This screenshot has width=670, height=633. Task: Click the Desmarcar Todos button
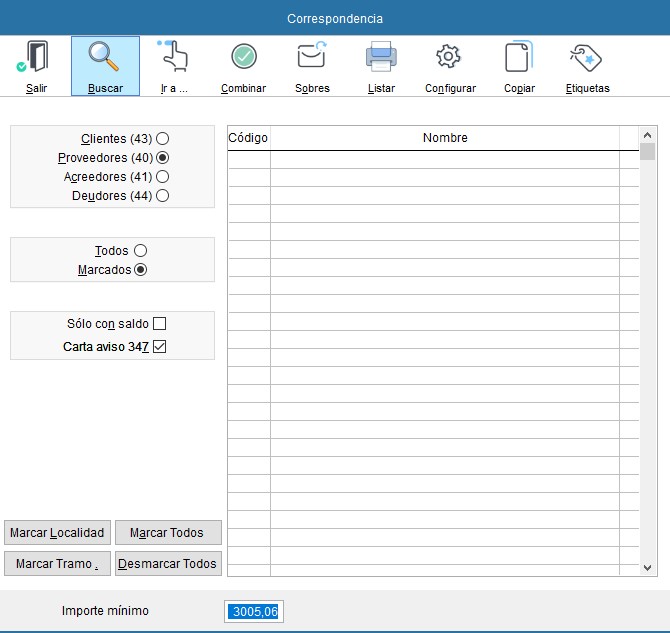coord(168,564)
